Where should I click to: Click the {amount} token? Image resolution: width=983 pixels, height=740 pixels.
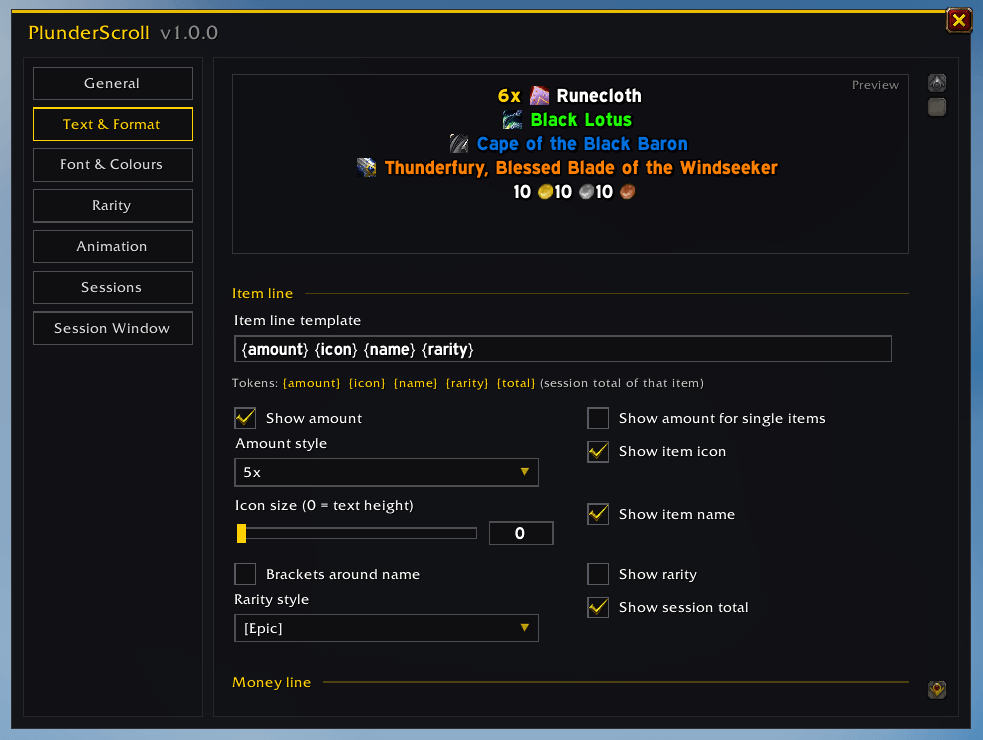click(312, 383)
